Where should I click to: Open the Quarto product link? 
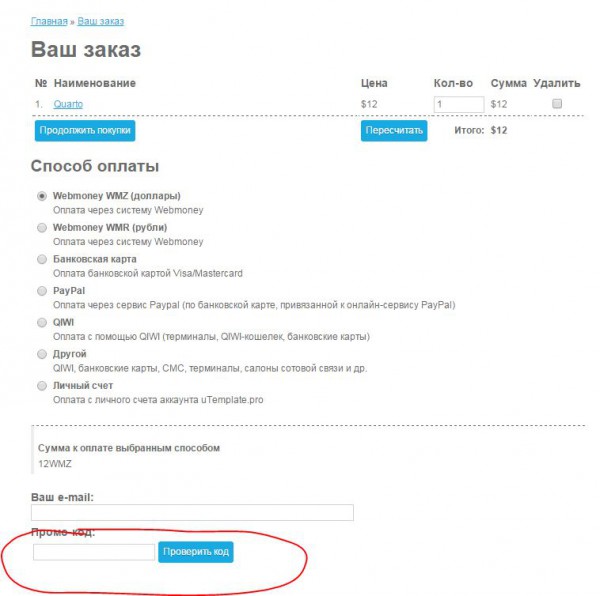coord(68,104)
